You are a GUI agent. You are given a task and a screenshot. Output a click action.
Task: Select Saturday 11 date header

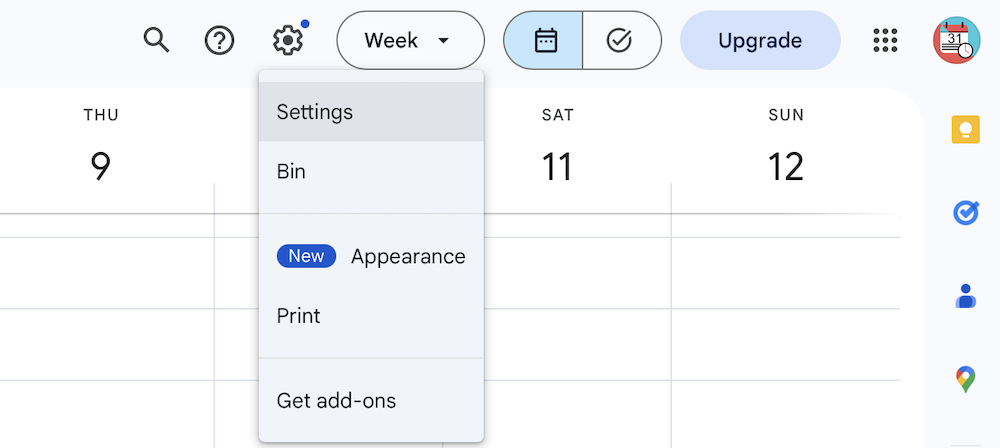pos(557,167)
